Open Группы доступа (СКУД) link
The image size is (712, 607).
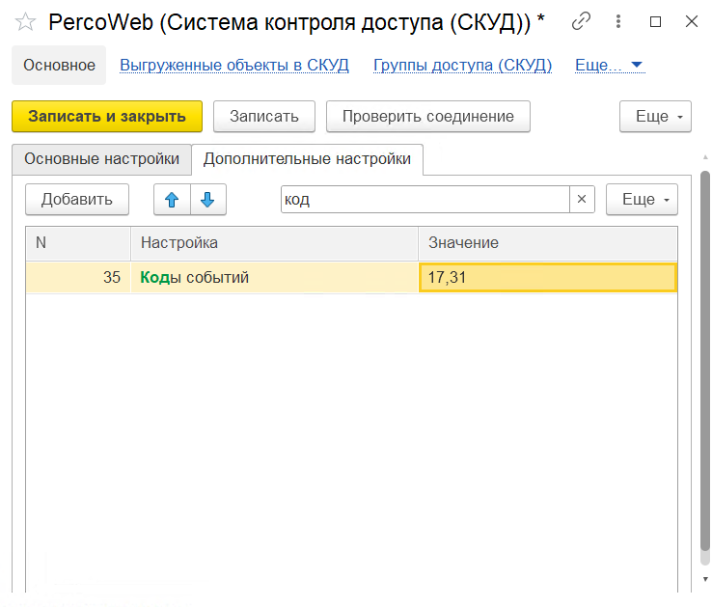[462, 65]
